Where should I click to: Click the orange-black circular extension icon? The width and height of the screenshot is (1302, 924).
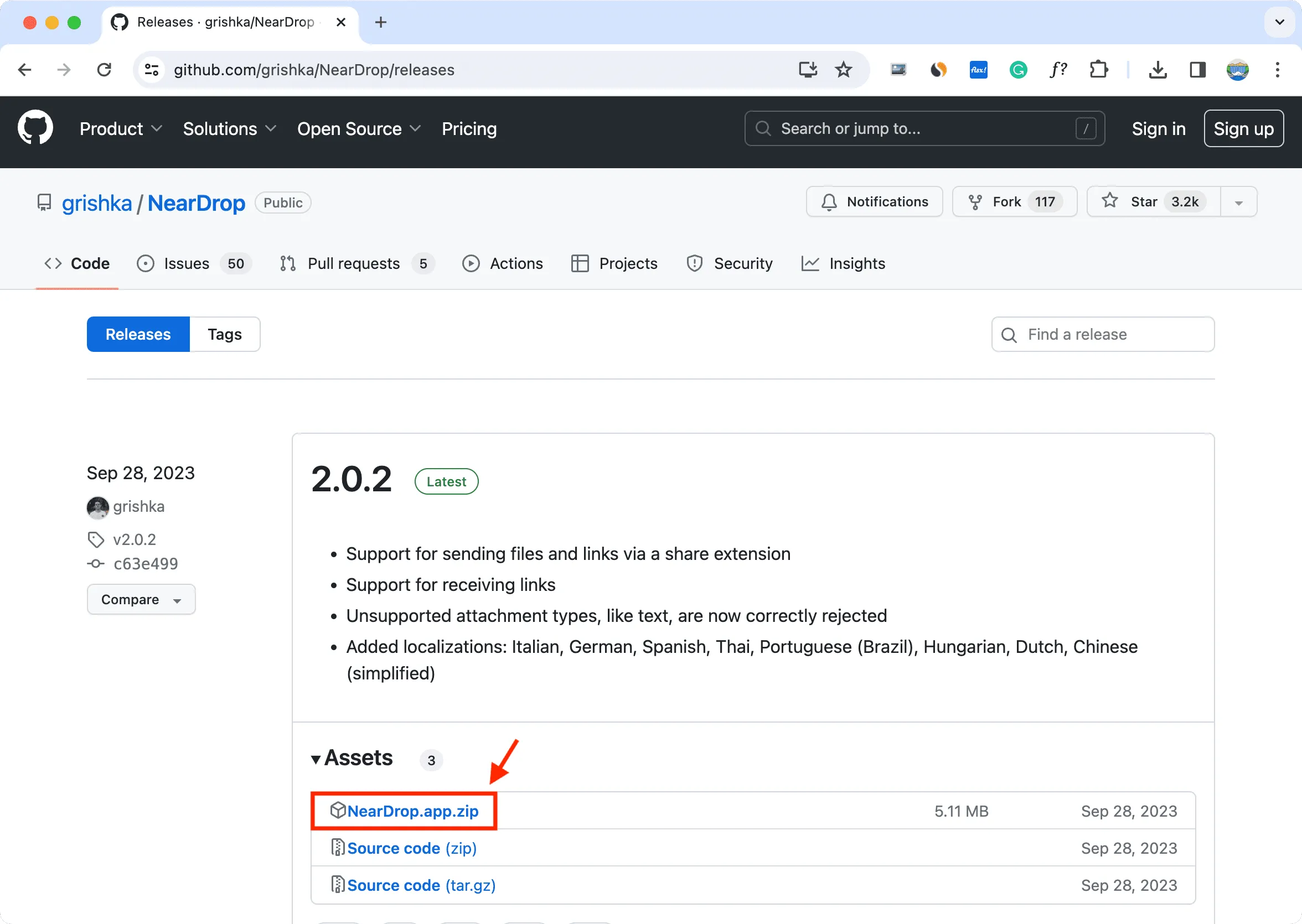938,70
